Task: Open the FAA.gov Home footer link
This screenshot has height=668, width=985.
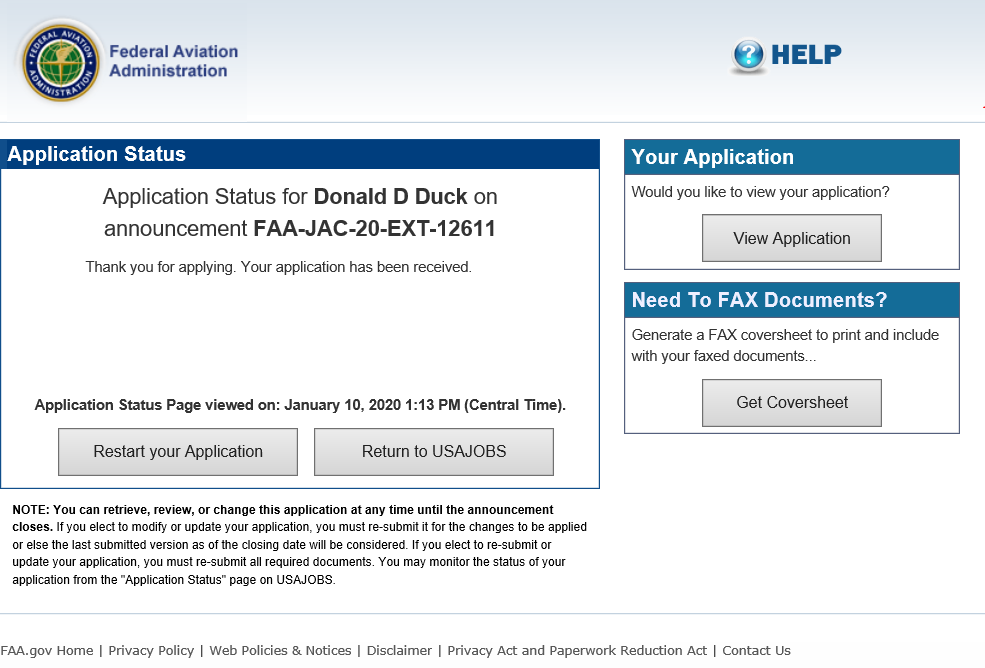Action: (x=47, y=651)
